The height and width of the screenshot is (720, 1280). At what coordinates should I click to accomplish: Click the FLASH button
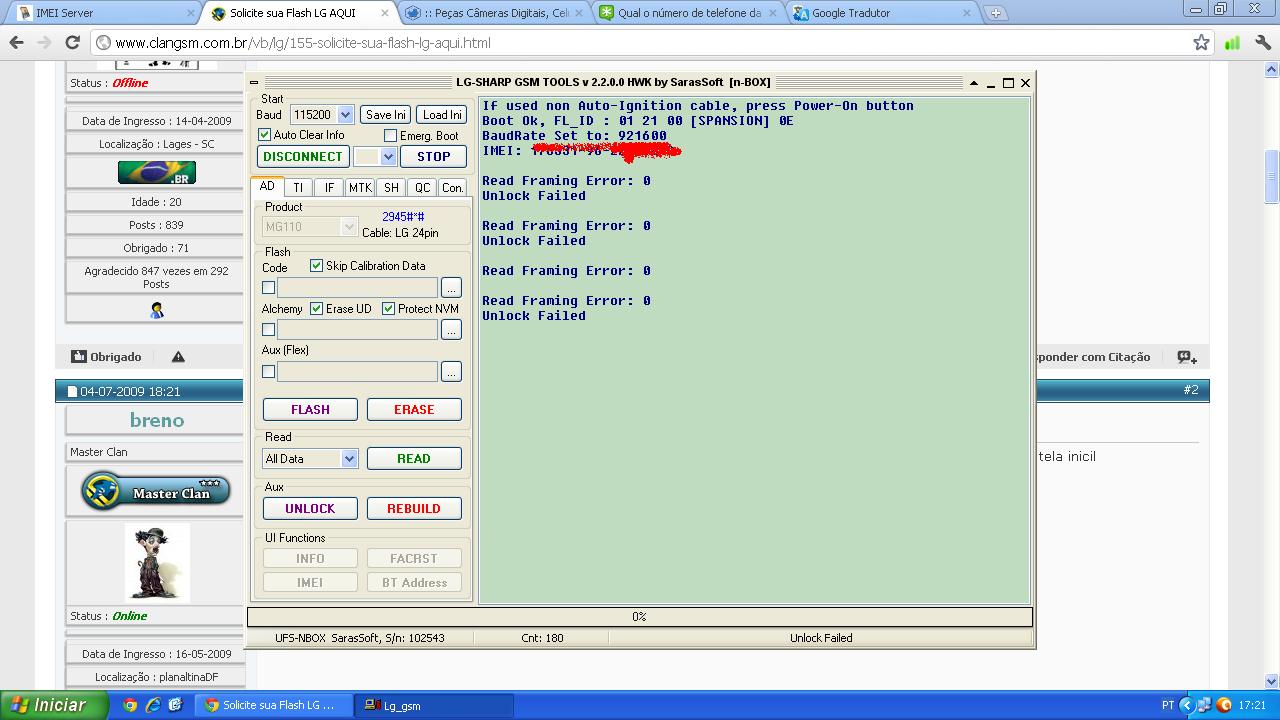tap(310, 409)
